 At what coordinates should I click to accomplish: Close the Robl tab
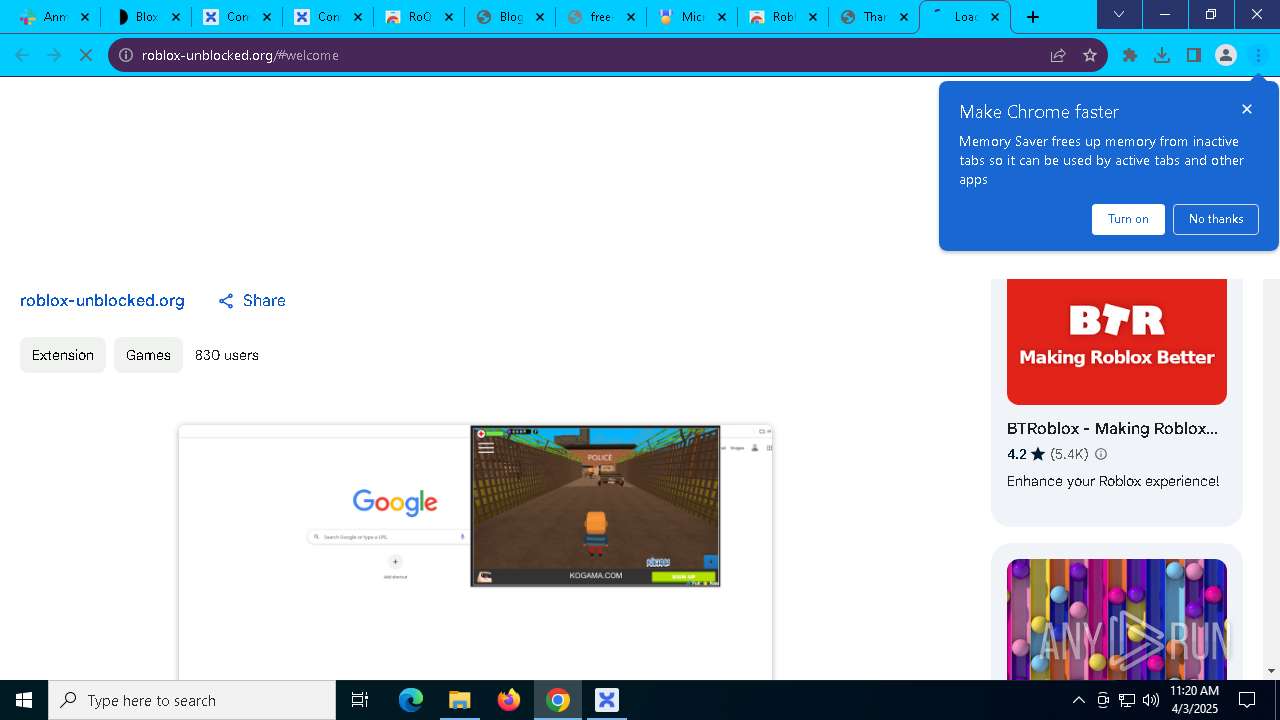click(812, 17)
